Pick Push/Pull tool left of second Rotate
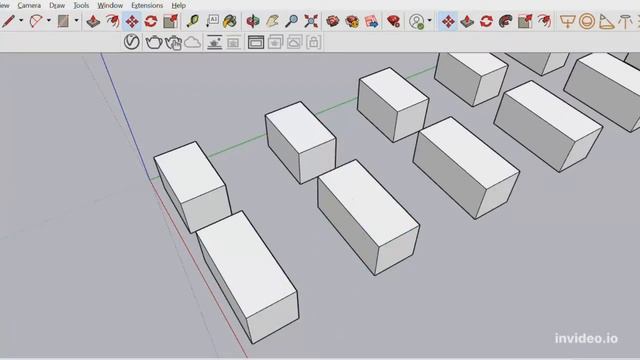 pos(467,21)
